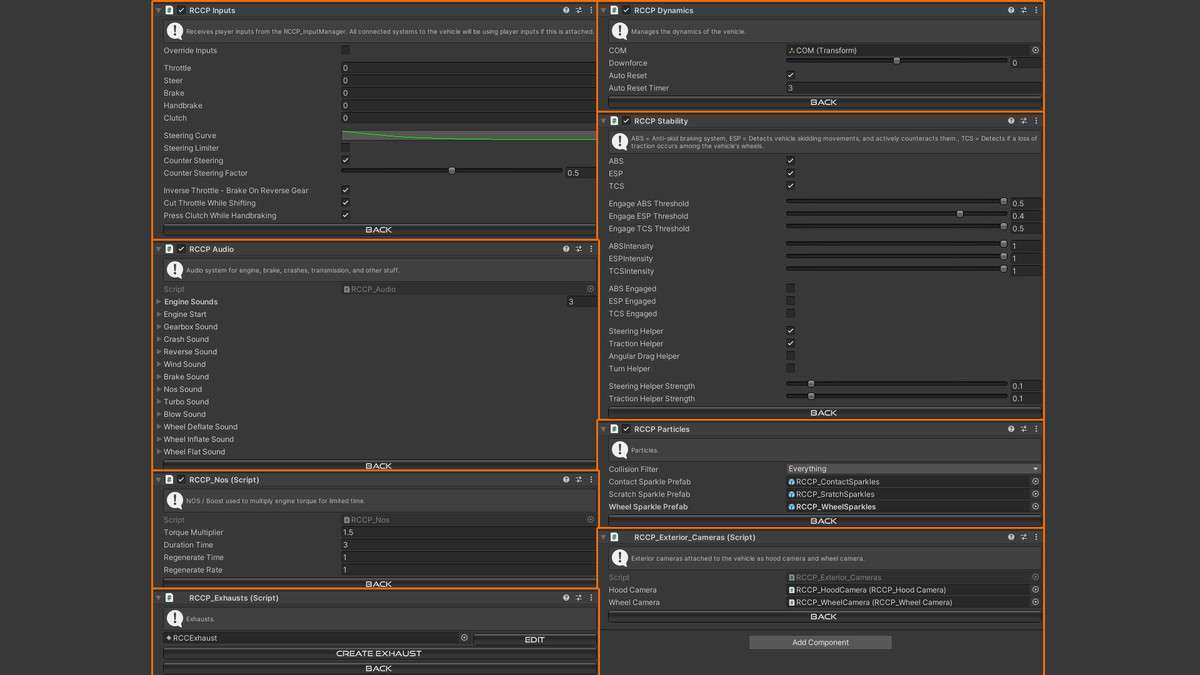Open object picker for RCCExhaust entry
This screenshot has height=675, width=1200.
464,638
